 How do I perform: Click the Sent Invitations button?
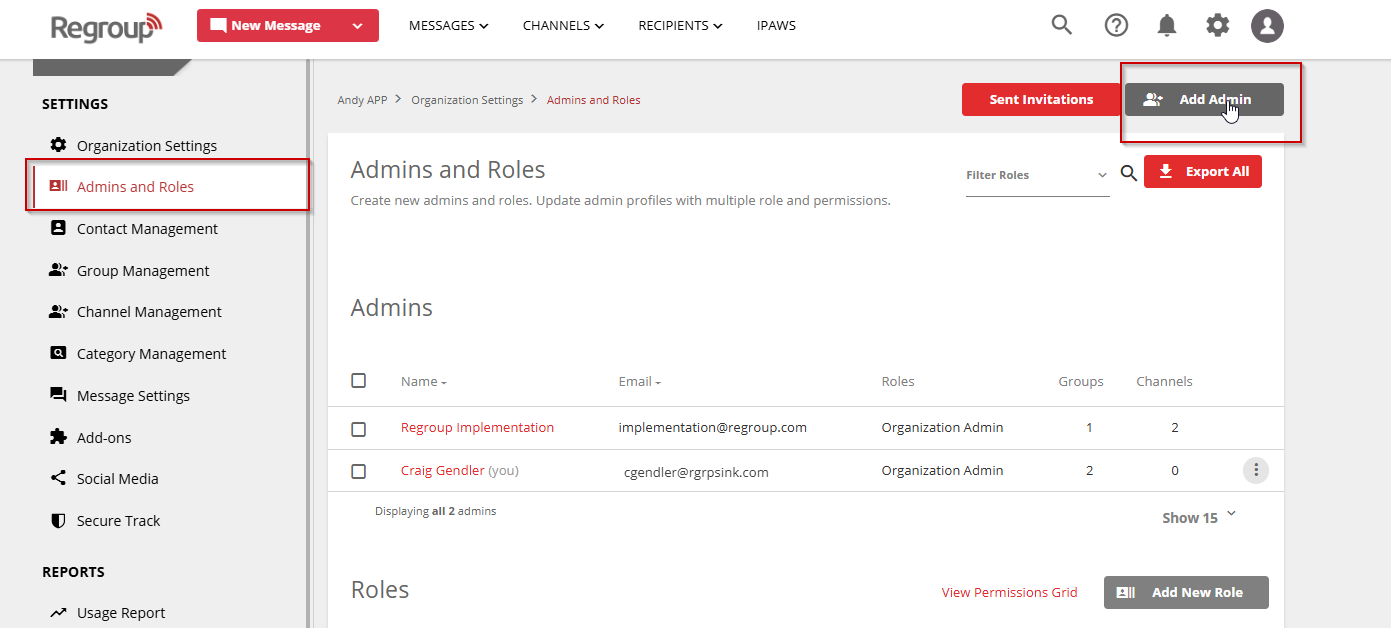click(1041, 99)
